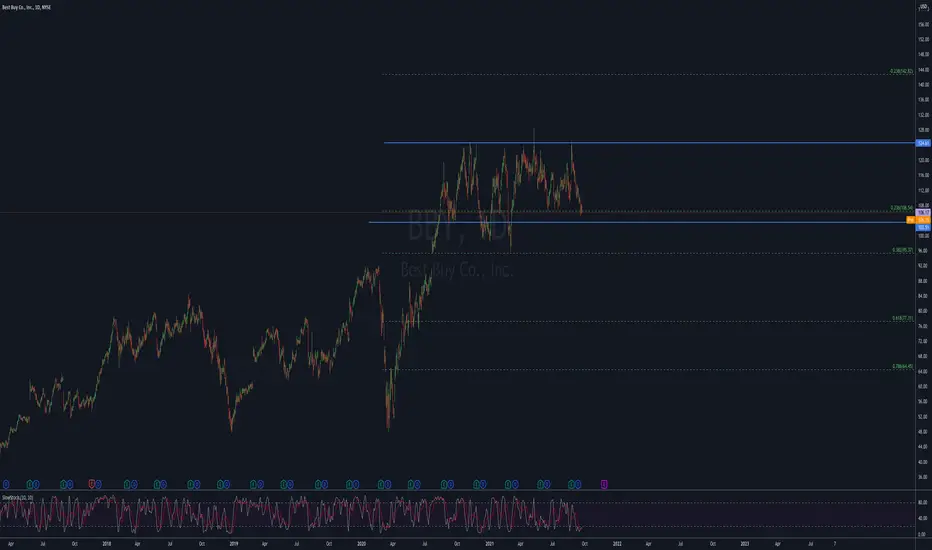Click the 80.00 level on stochastic axis

coord(922,502)
